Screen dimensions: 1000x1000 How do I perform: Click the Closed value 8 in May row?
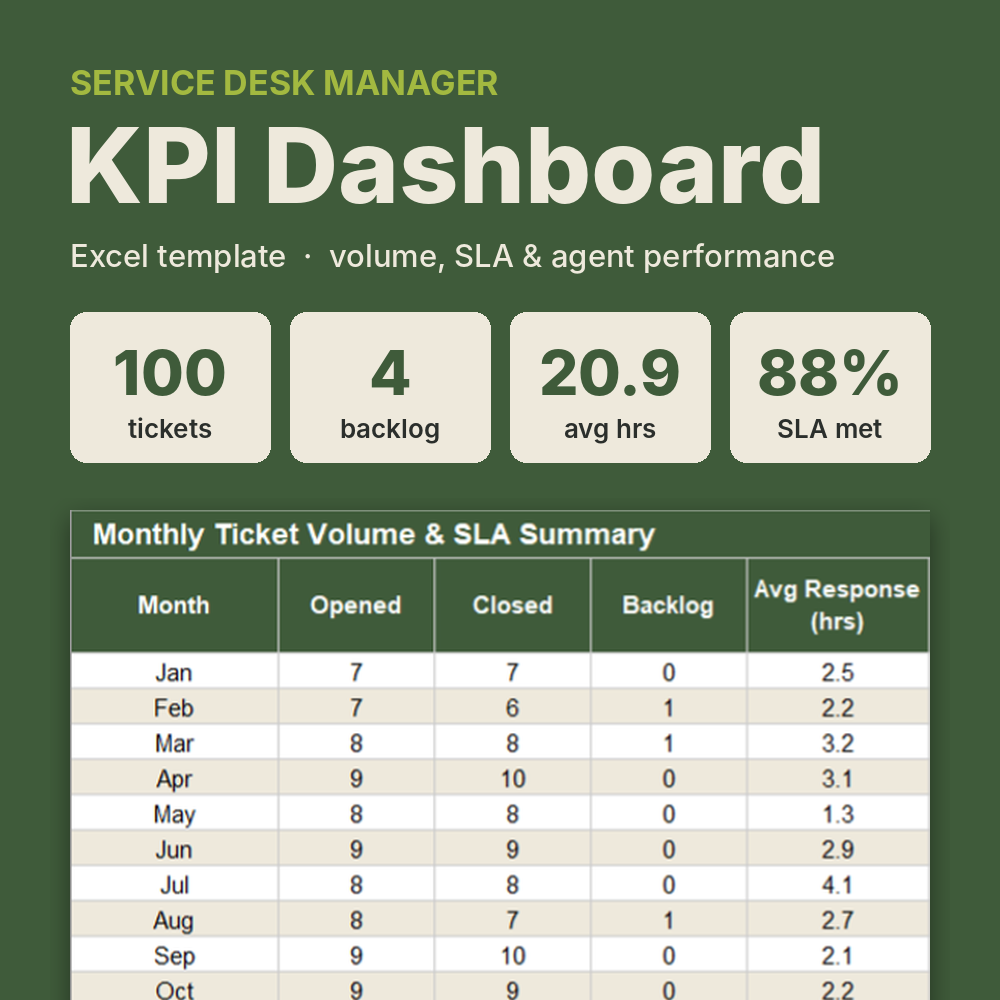[x=512, y=814]
